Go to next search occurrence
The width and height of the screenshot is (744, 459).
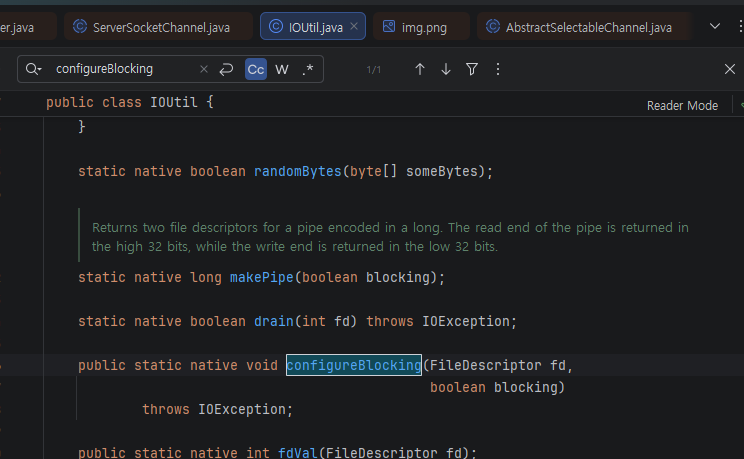(446, 69)
